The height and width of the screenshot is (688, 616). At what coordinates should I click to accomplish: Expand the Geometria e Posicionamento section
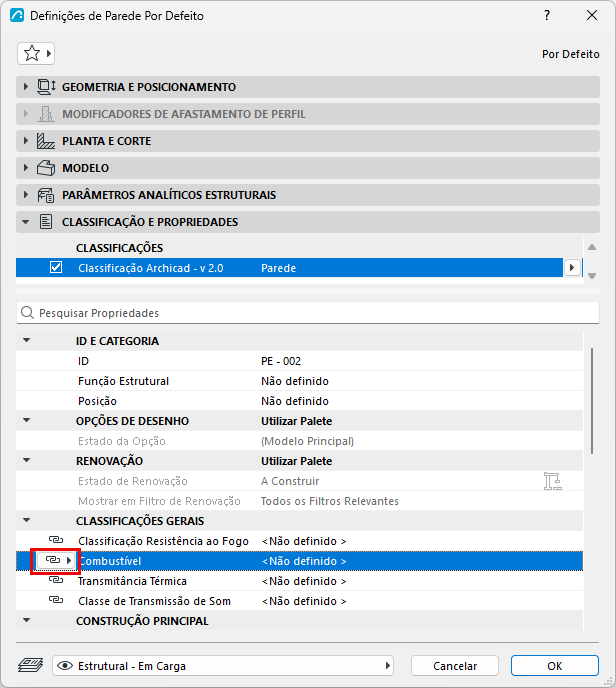(x=25, y=87)
